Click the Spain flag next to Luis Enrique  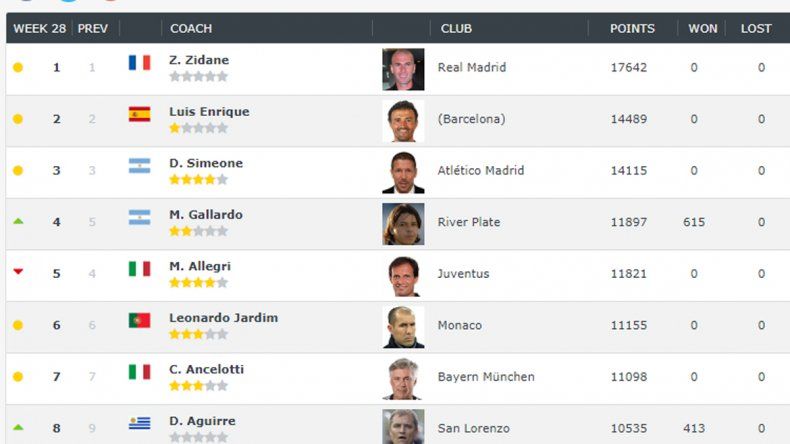pyautogui.click(x=139, y=115)
